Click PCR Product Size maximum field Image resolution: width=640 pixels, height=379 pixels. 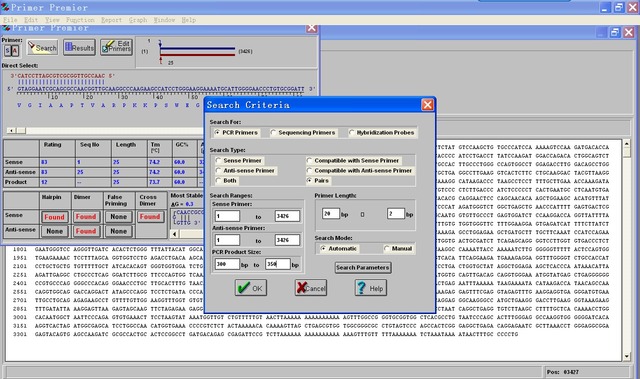click(278, 264)
